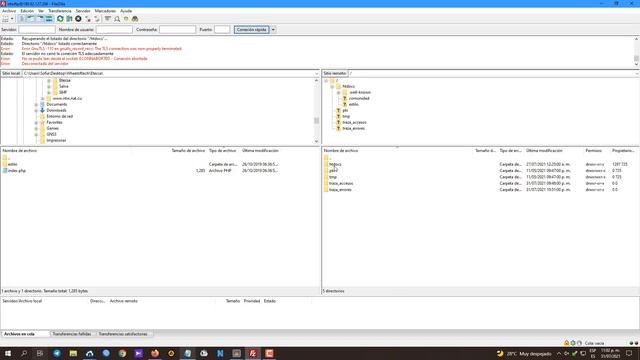Toggle the message log display
The width and height of the screenshot is (640, 360).
point(22,19)
